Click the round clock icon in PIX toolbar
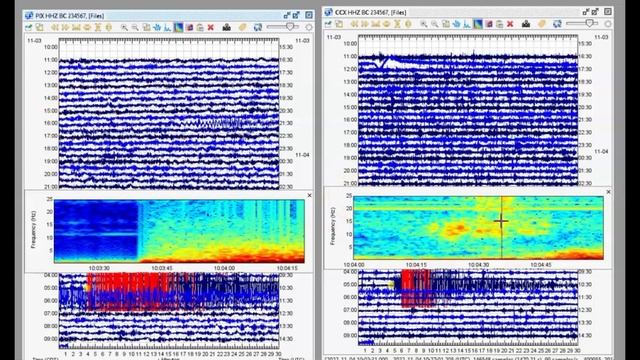The width and height of the screenshot is (640, 360). tap(109, 27)
